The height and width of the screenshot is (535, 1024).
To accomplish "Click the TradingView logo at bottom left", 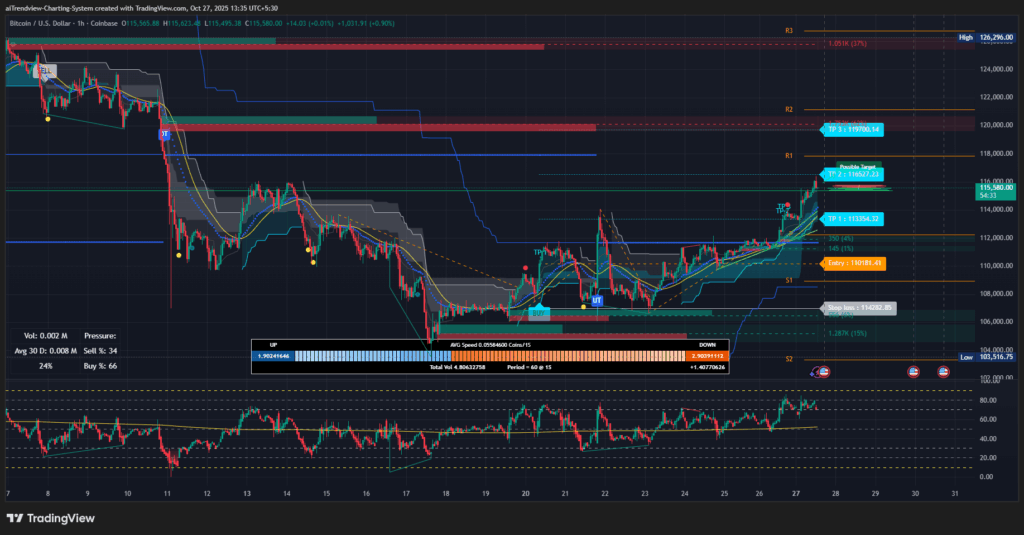I will 48,518.
